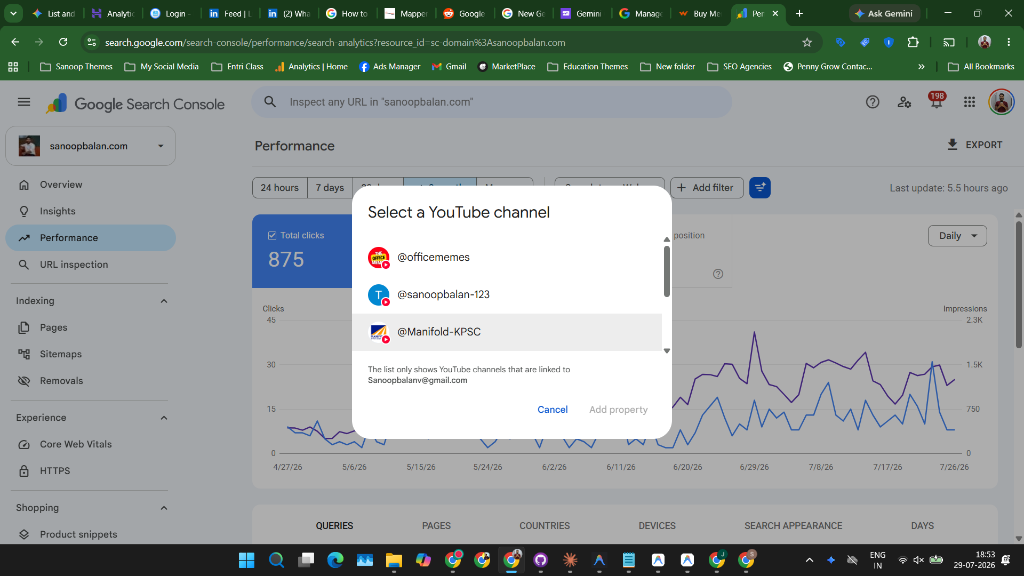Open the Ads Manager bookmark
Image resolution: width=1024 pixels, height=576 pixels.
[389, 67]
